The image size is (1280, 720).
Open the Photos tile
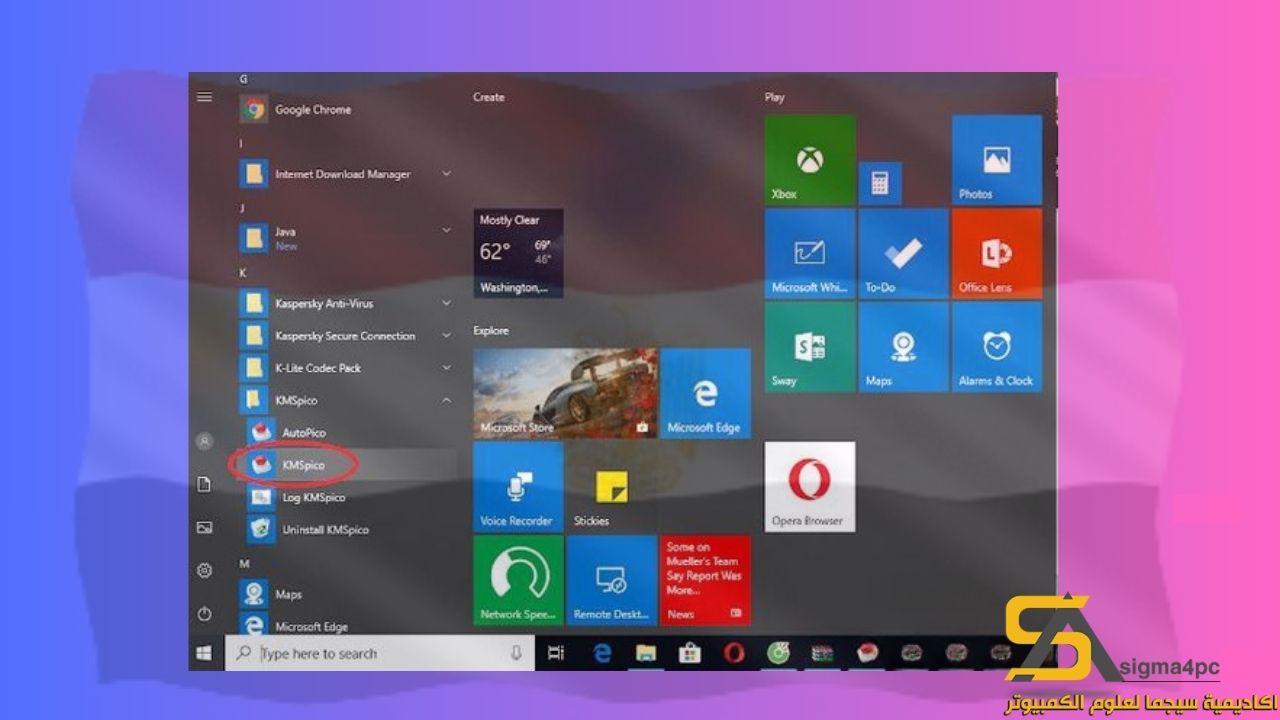(x=997, y=160)
